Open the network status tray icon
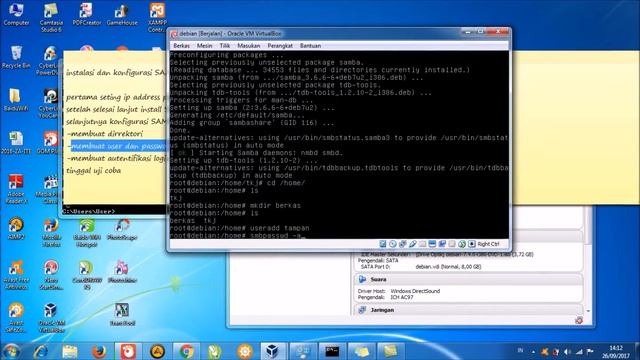Viewport: 640px width, 360px height. (x=579, y=351)
